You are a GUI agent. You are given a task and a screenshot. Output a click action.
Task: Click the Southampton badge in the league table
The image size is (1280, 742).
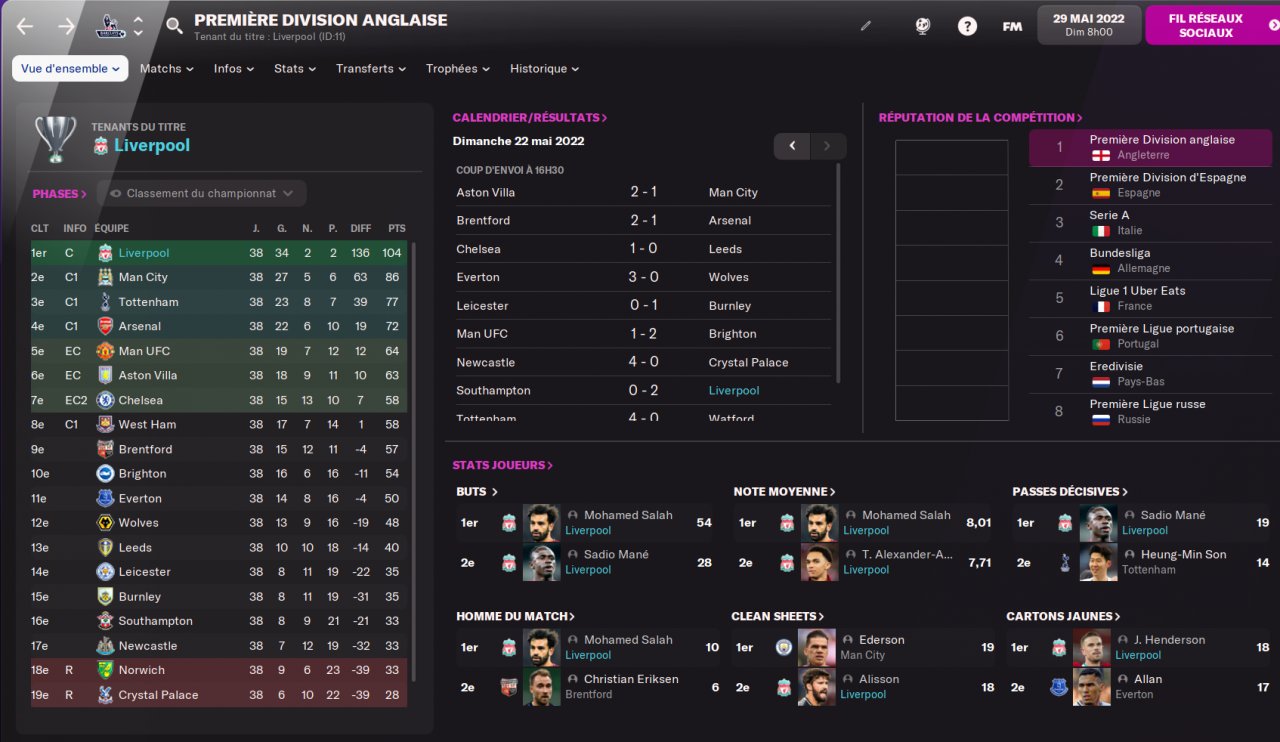pyautogui.click(x=105, y=620)
